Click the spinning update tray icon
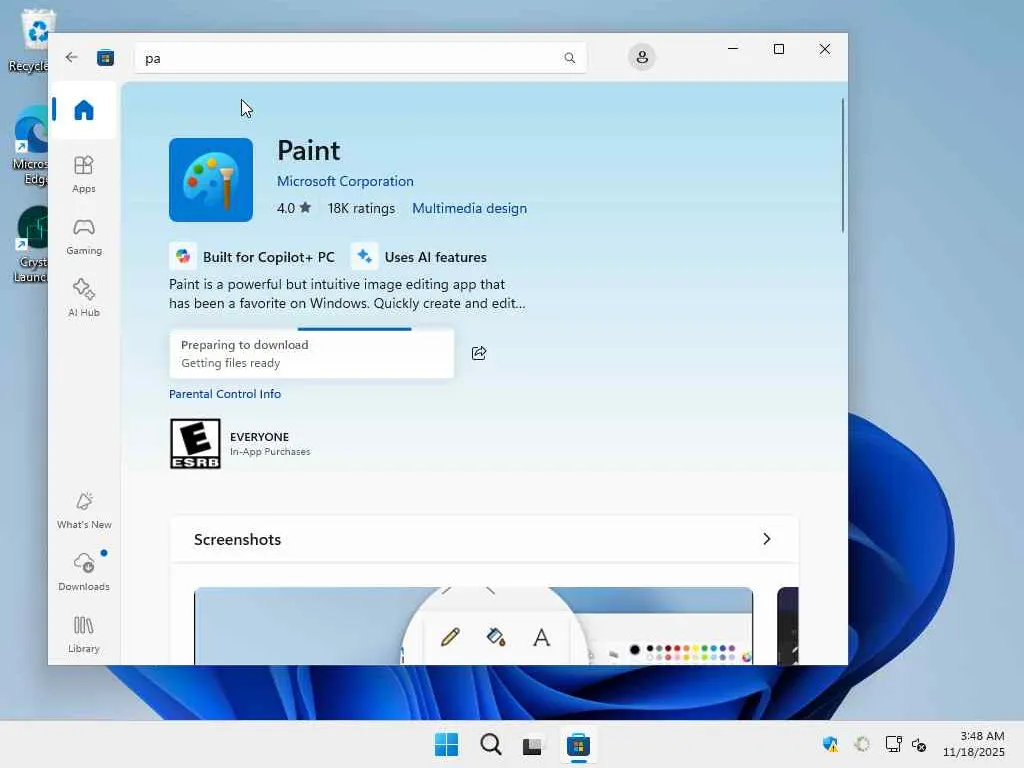 pyautogui.click(x=862, y=744)
